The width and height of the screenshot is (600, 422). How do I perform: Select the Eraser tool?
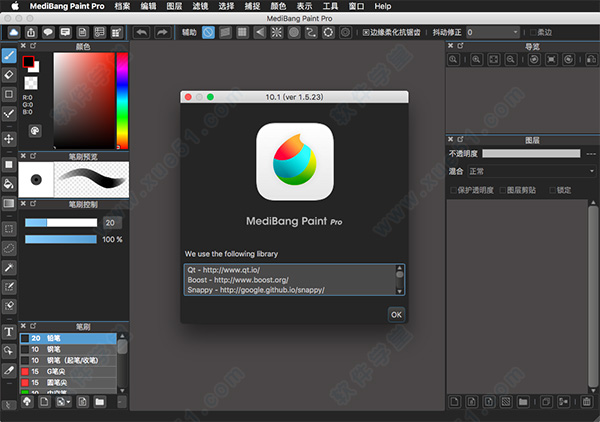click(x=9, y=75)
